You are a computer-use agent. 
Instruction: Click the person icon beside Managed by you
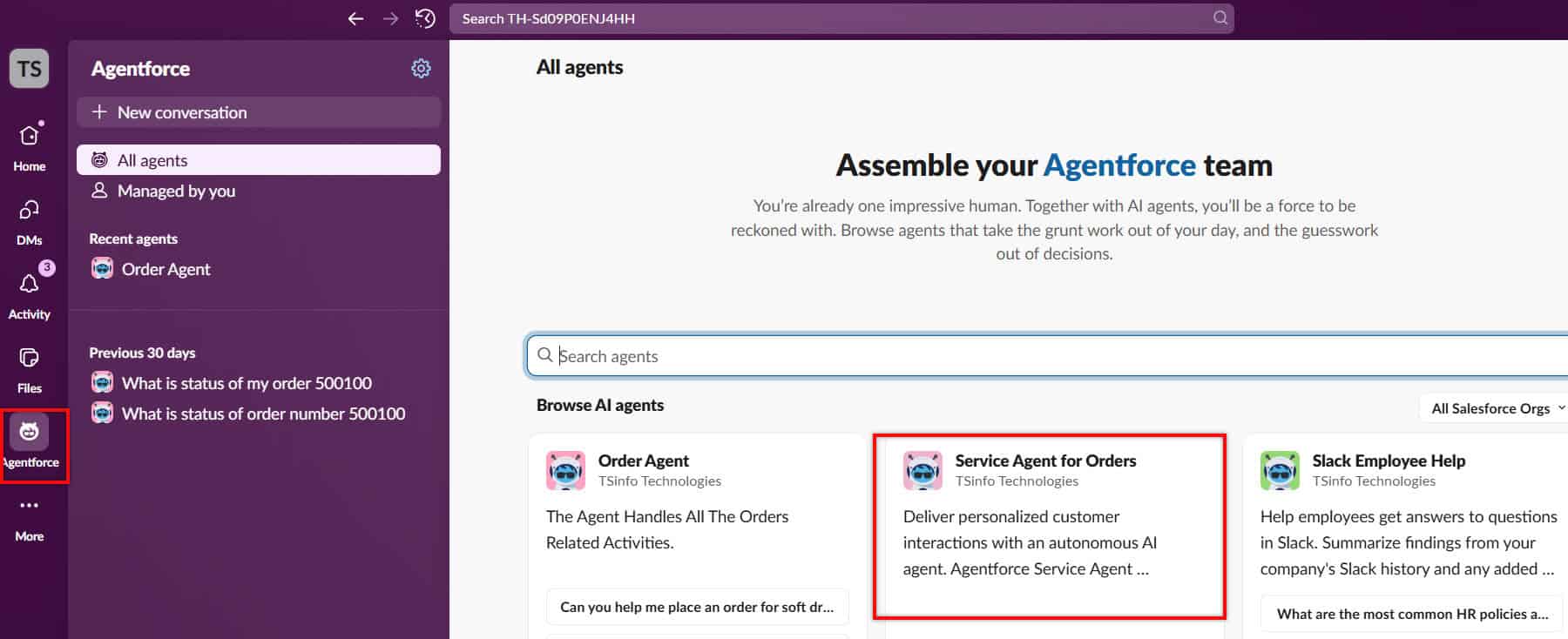point(100,190)
